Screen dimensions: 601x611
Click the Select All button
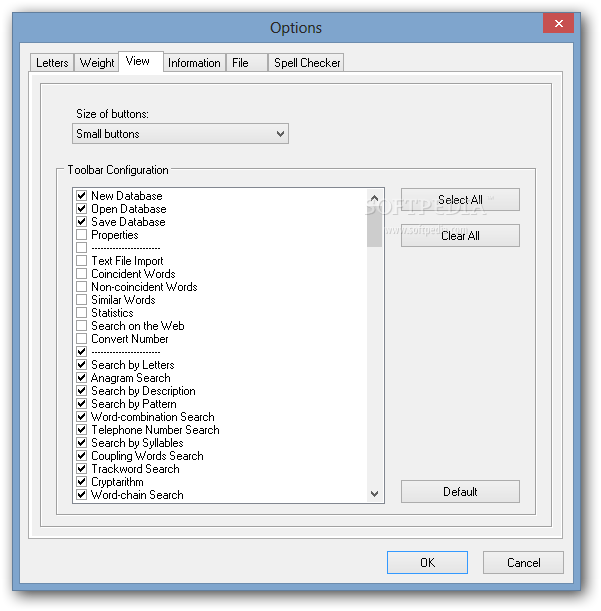tap(460, 200)
